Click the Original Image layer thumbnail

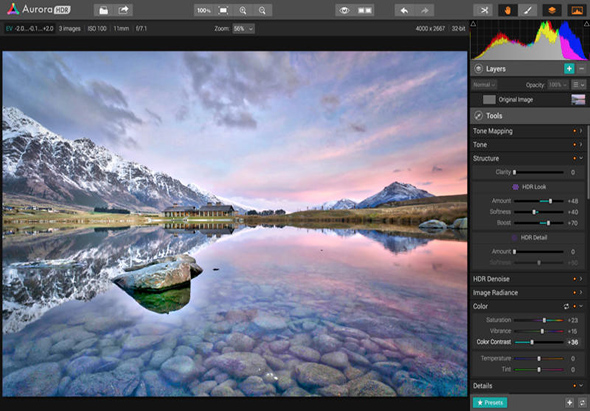click(x=578, y=100)
